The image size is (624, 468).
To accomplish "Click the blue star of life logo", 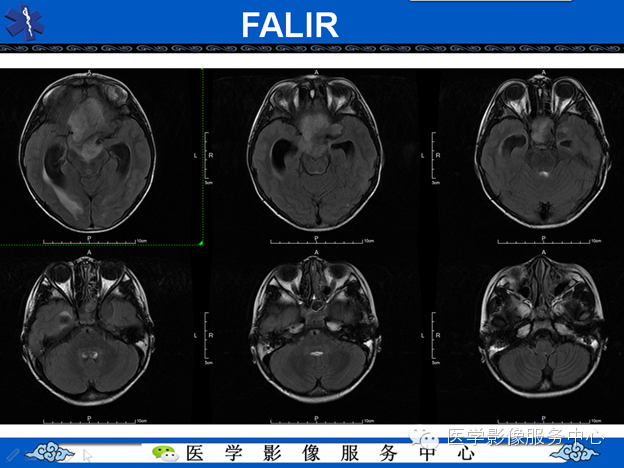I will pos(25,22).
